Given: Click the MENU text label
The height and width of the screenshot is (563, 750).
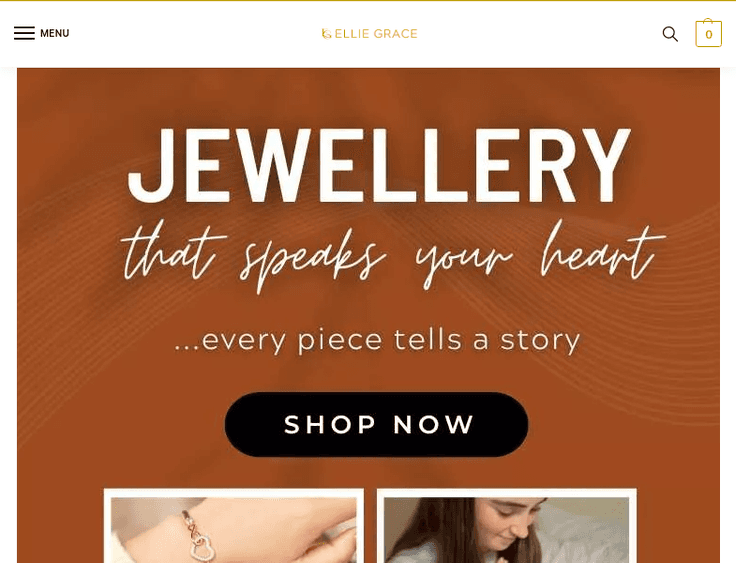Looking at the screenshot, I should [55, 33].
